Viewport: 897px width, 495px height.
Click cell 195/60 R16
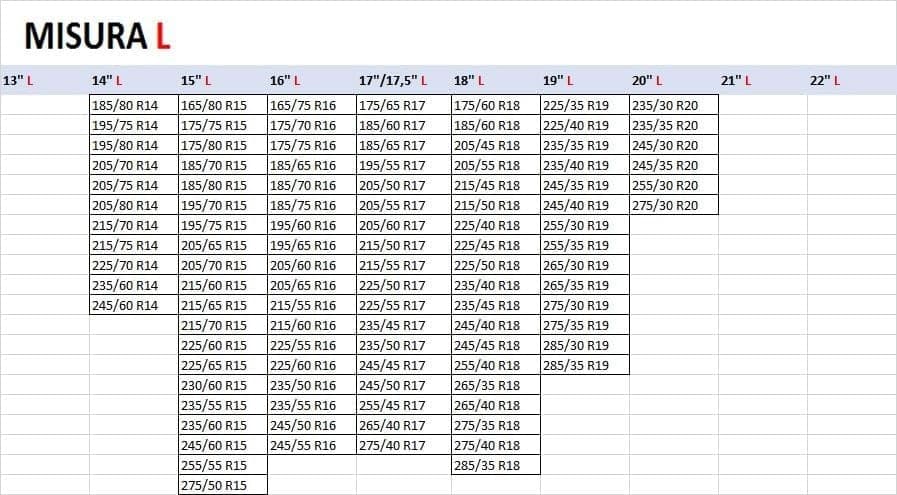coord(312,225)
